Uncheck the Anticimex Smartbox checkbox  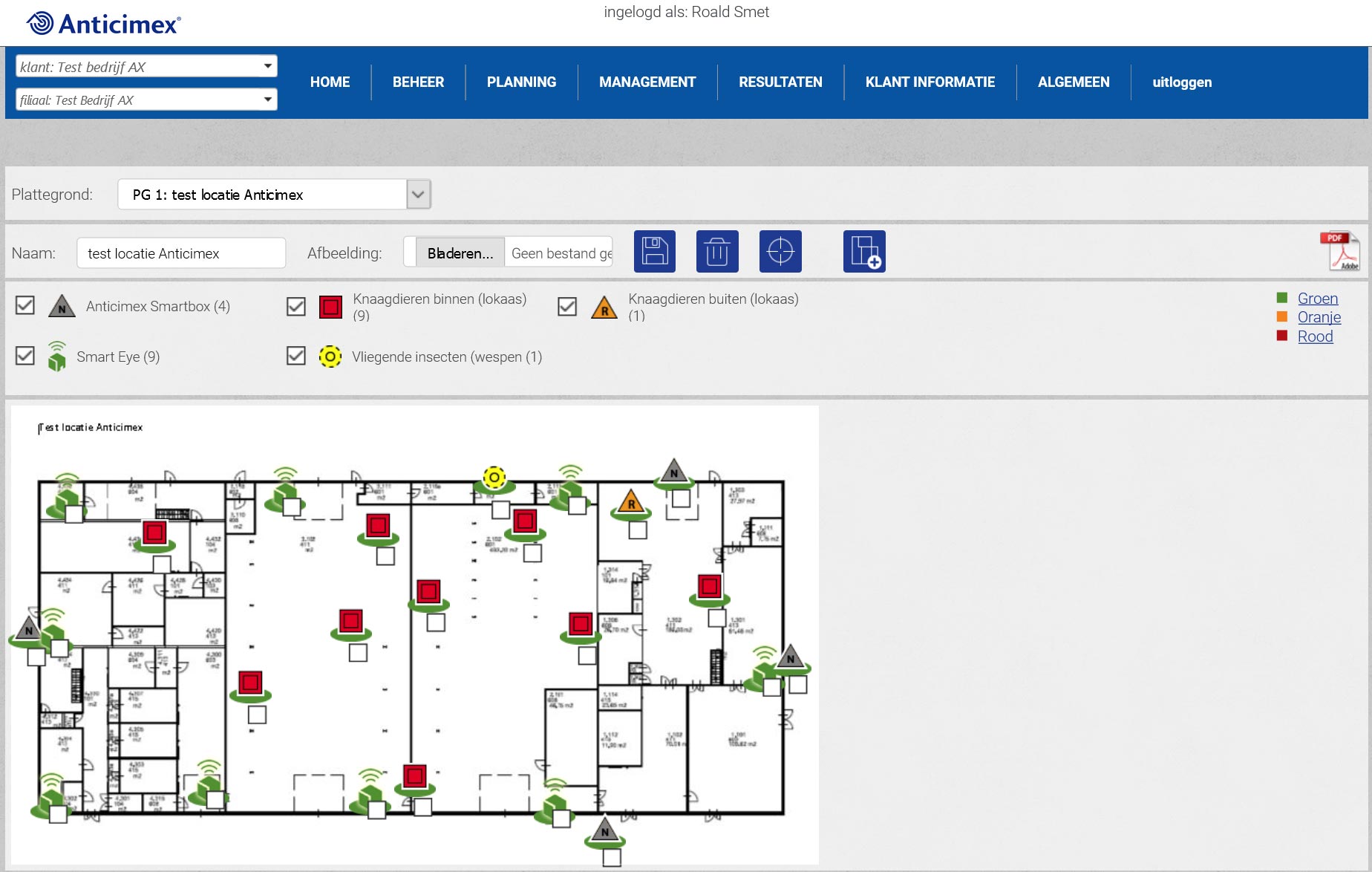click(x=25, y=305)
